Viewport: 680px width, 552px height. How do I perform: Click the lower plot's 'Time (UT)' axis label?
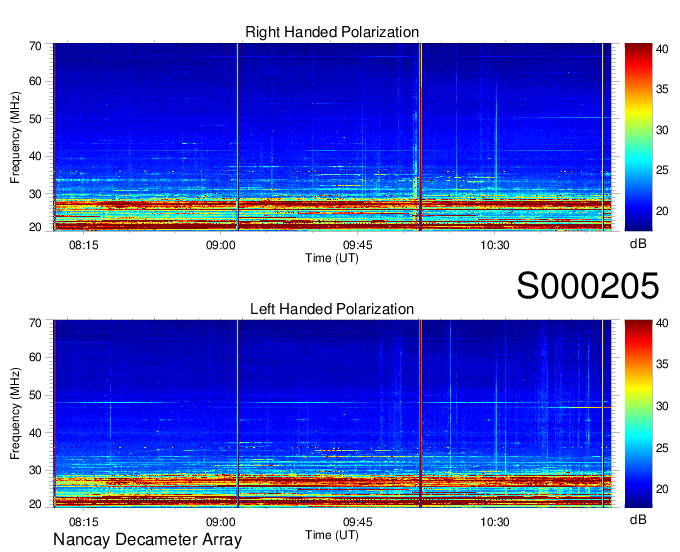tap(332, 535)
